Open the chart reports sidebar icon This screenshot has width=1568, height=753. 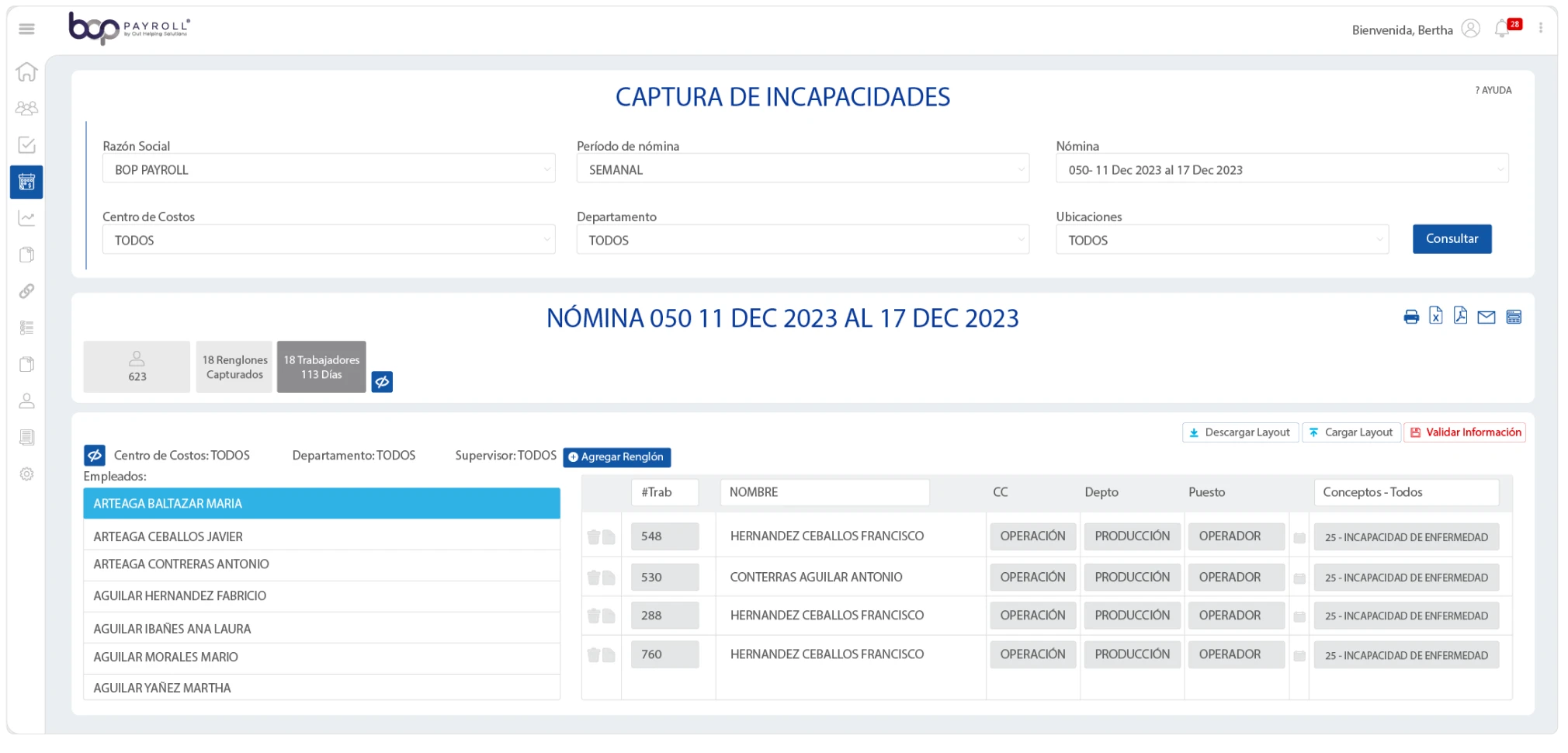tap(26, 218)
